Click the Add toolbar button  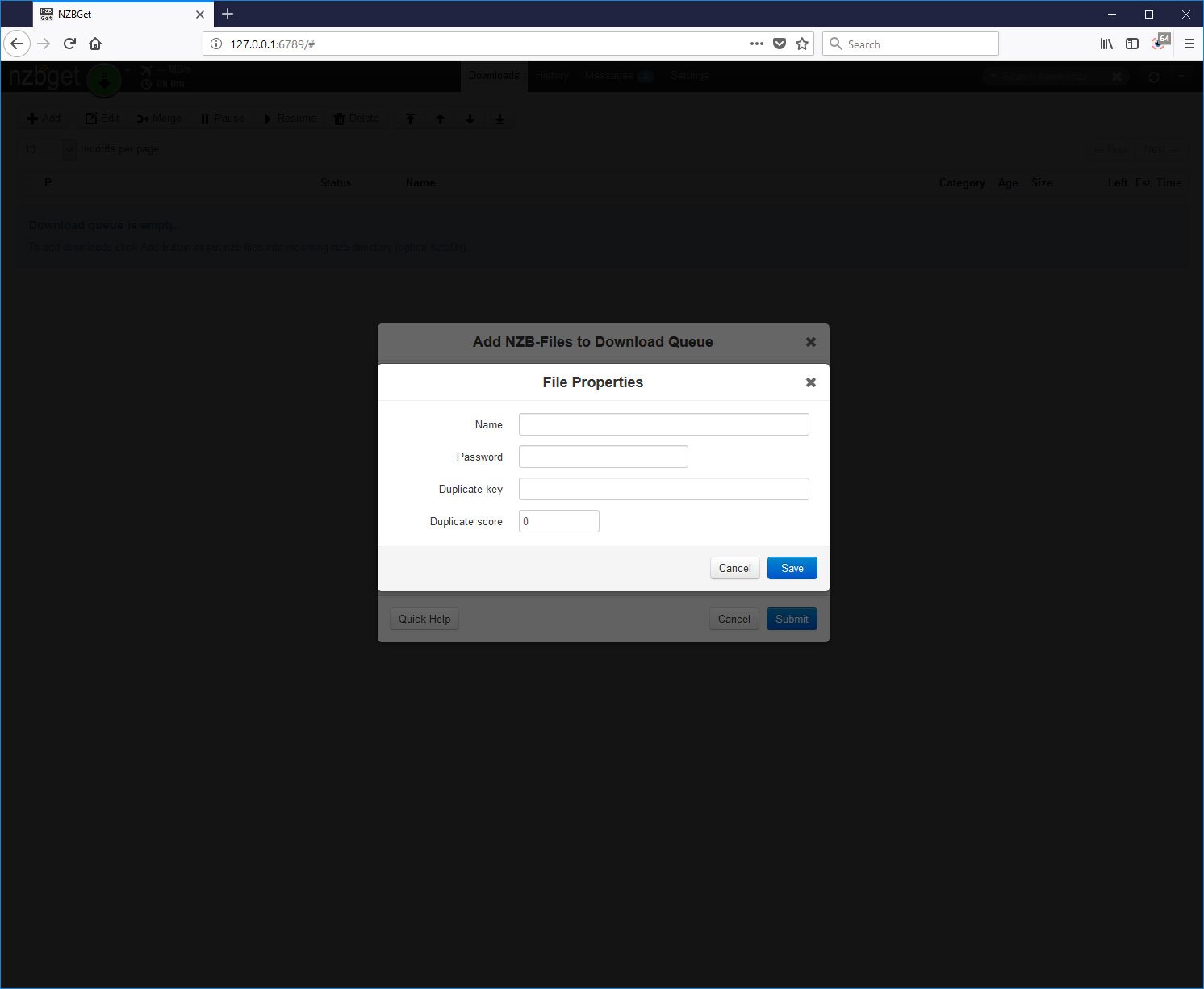pyautogui.click(x=44, y=119)
